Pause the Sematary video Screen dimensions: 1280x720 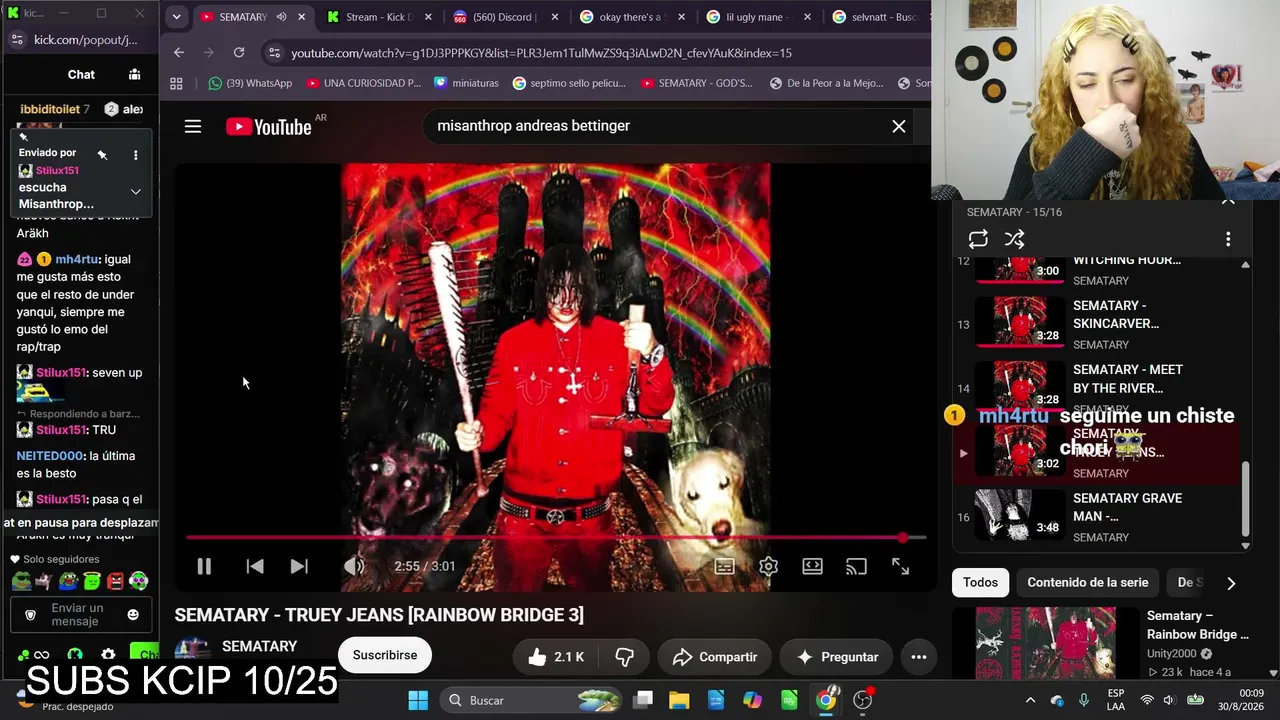coord(204,566)
